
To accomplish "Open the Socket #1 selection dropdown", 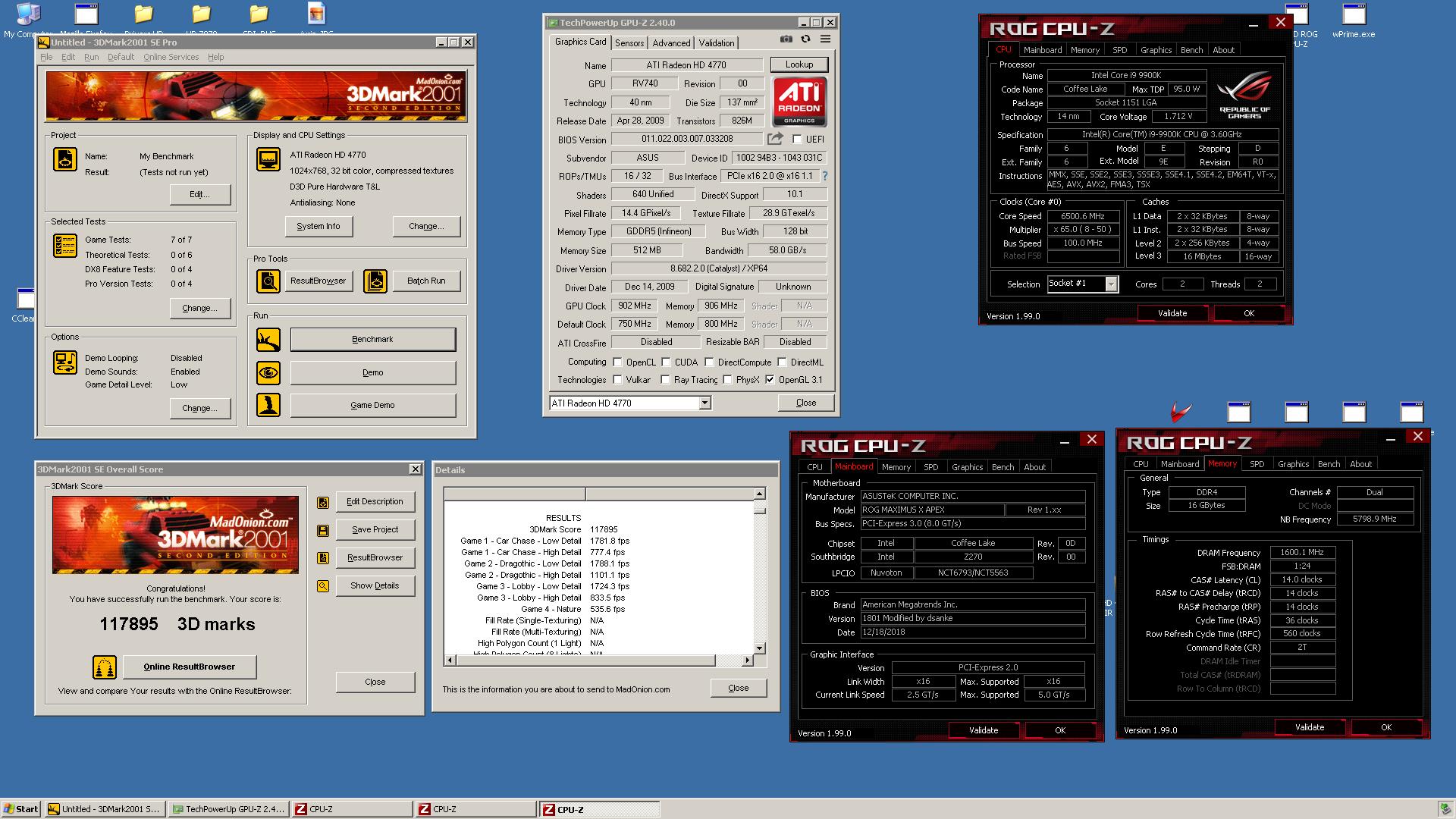I will [1111, 284].
